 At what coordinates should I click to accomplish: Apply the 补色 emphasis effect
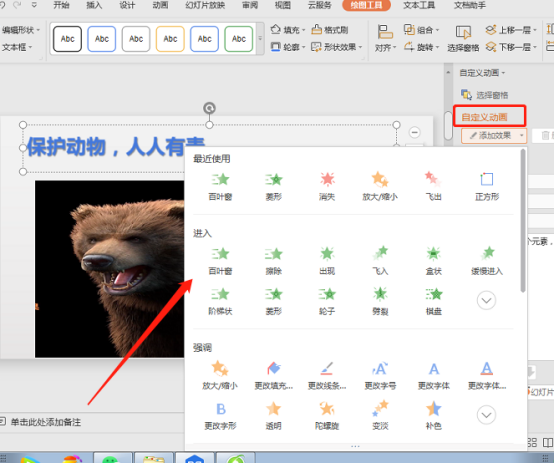(x=434, y=416)
